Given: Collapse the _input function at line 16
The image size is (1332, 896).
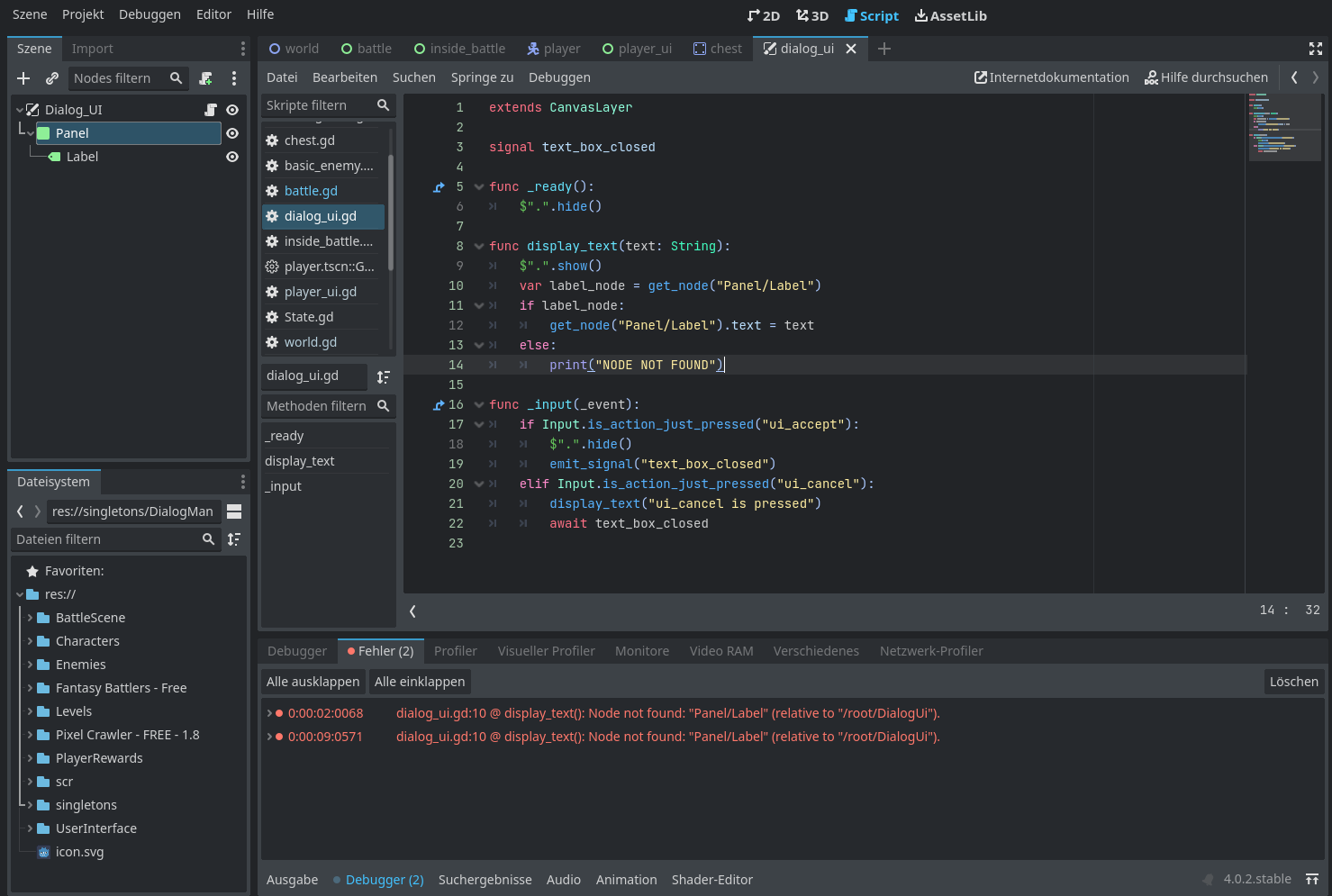Looking at the screenshot, I should 479,405.
